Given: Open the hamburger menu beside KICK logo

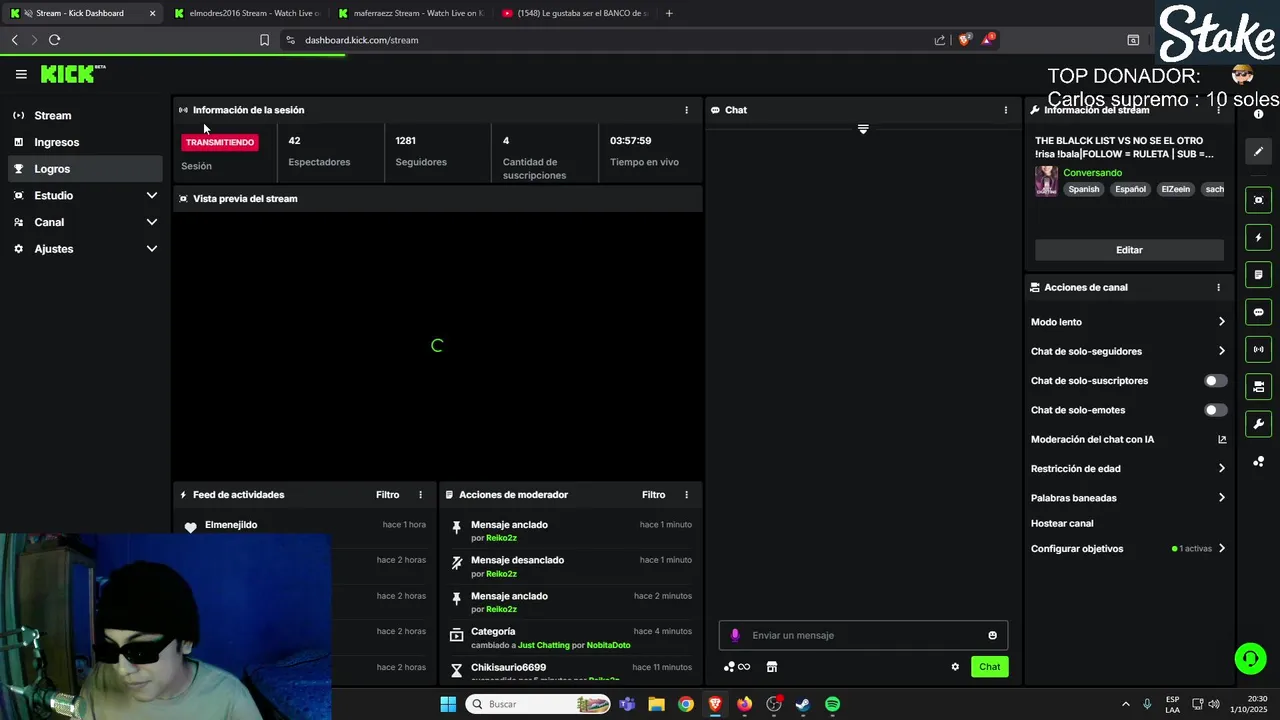Looking at the screenshot, I should tap(21, 74).
